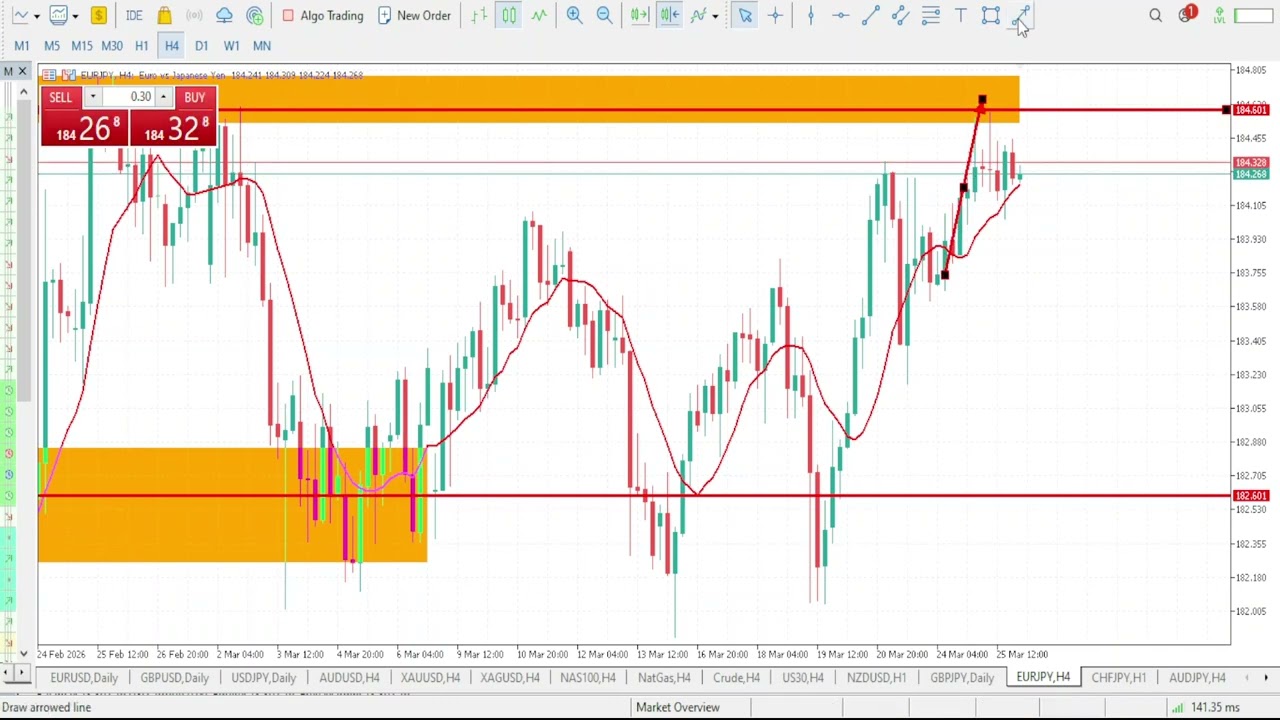Click the SELL button on trade panel
The image size is (1280, 720).
pos(60,97)
